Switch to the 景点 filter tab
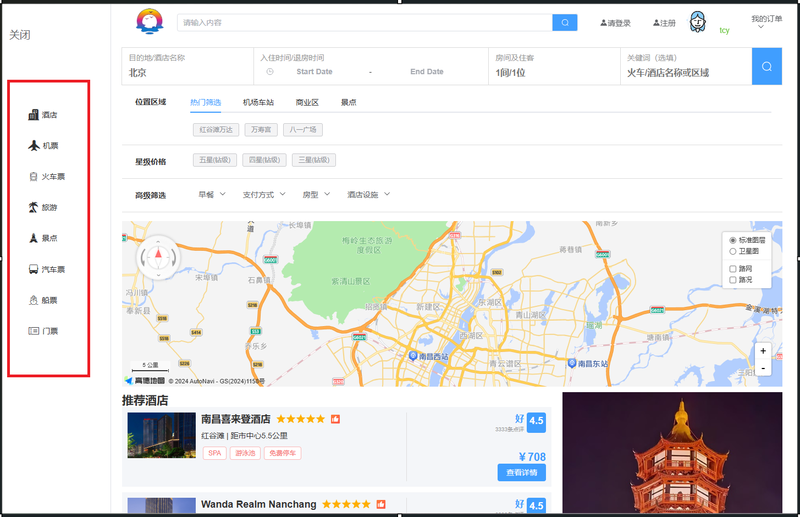Viewport: 800px width, 517px height. [x=348, y=103]
